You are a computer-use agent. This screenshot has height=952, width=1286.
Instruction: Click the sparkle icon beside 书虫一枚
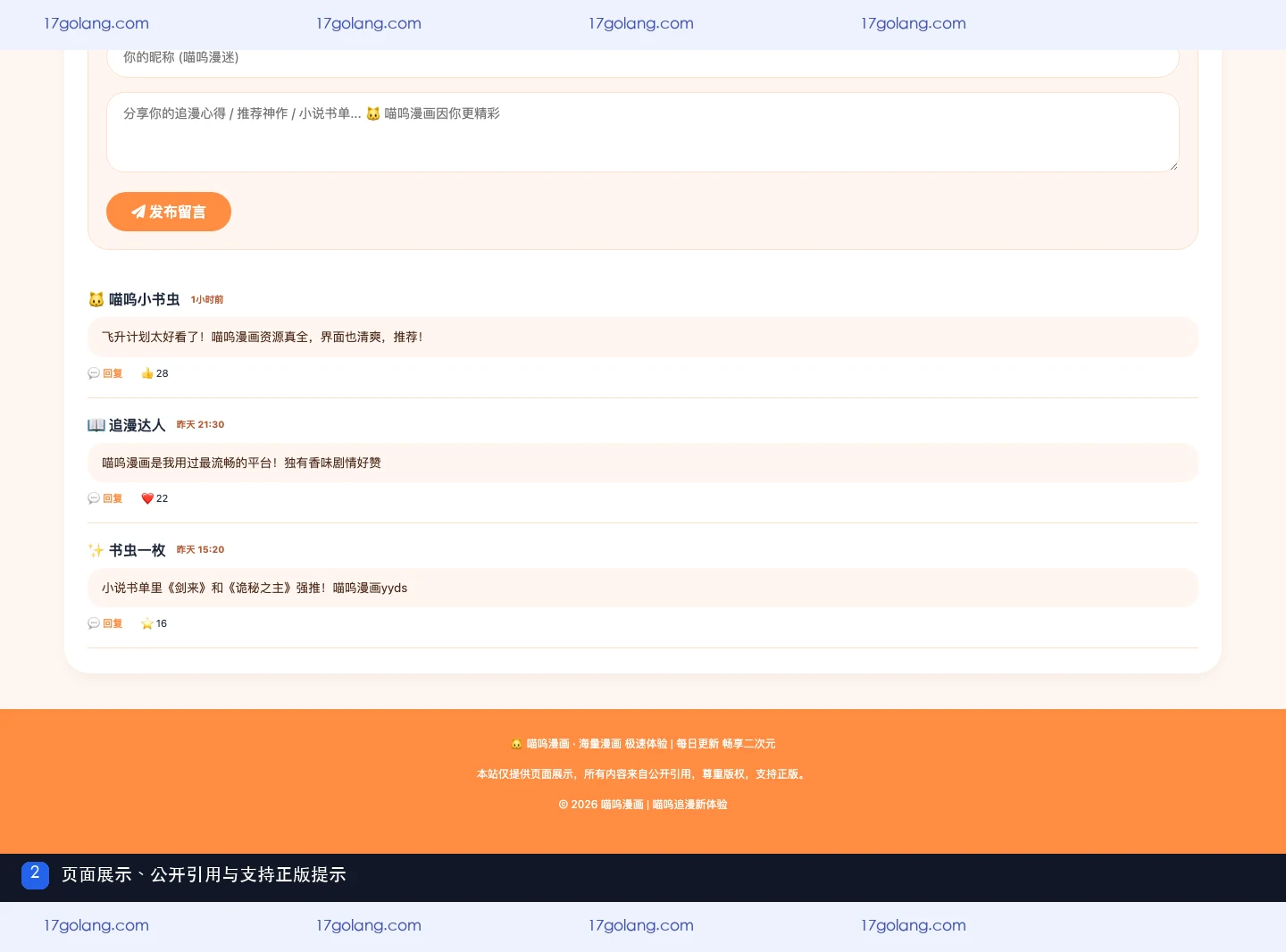click(96, 550)
